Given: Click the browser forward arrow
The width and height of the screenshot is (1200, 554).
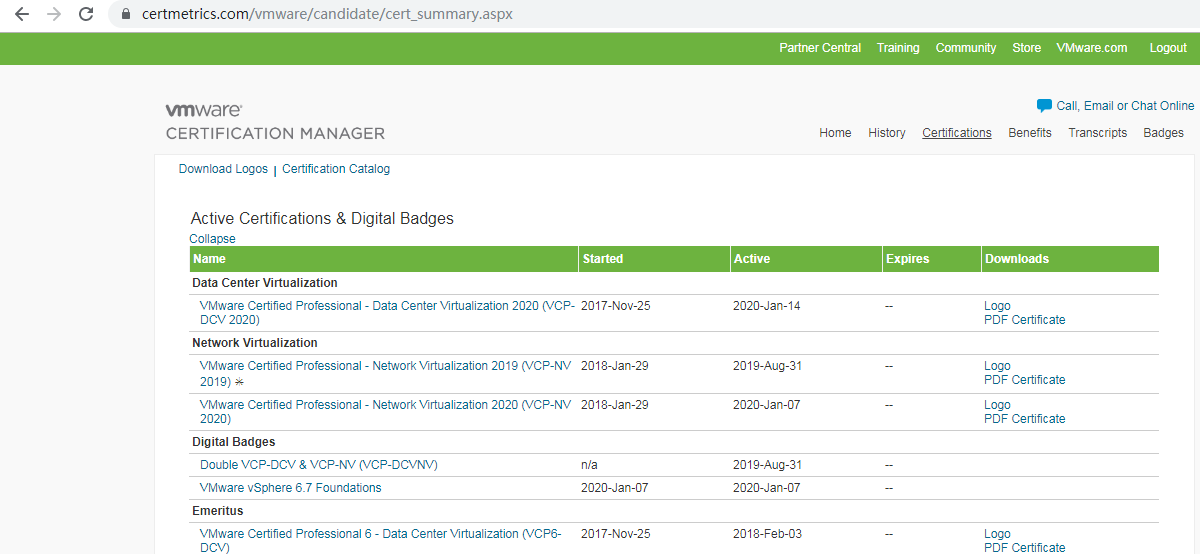Looking at the screenshot, I should point(54,15).
